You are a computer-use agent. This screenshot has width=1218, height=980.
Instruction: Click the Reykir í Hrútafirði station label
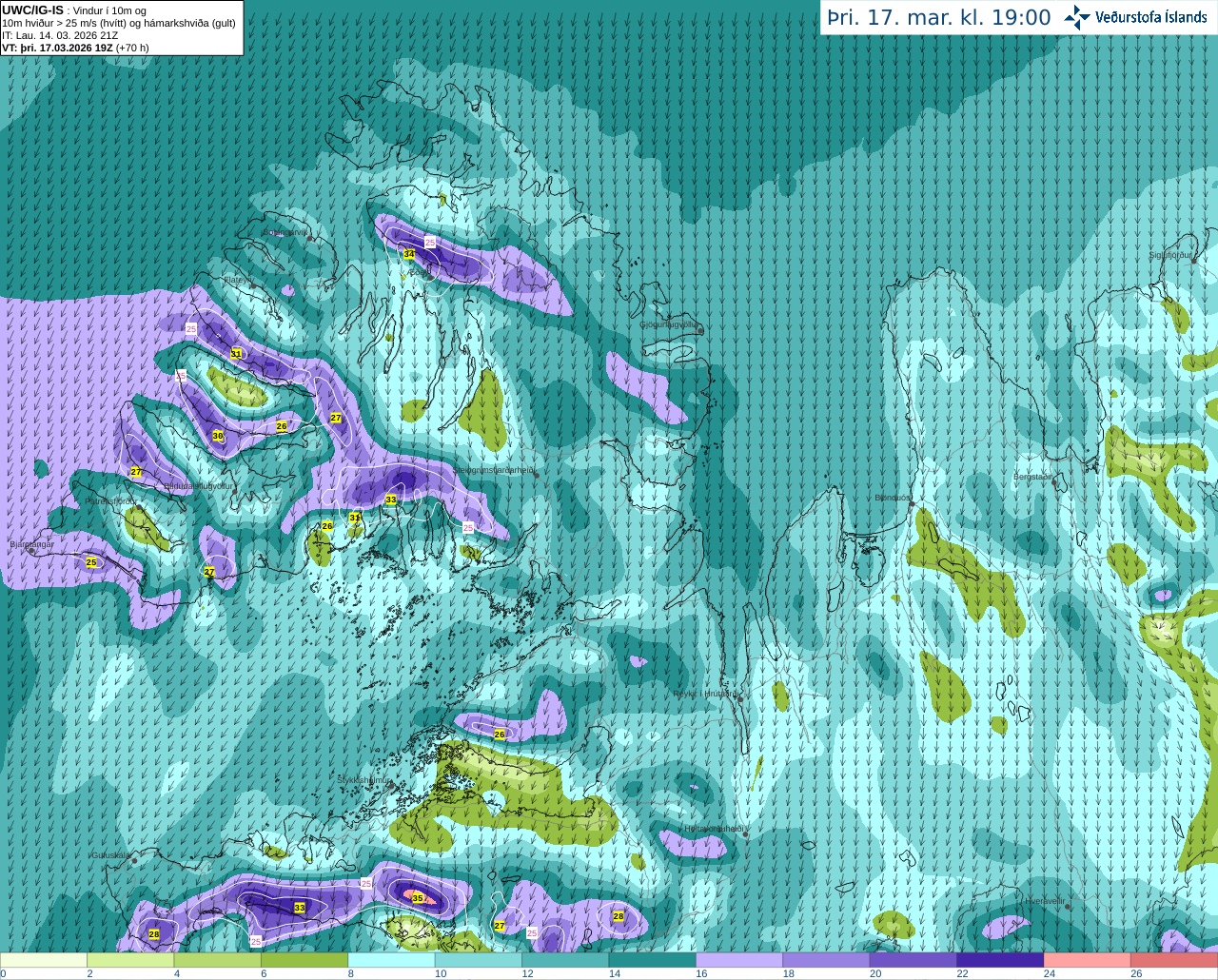click(705, 694)
